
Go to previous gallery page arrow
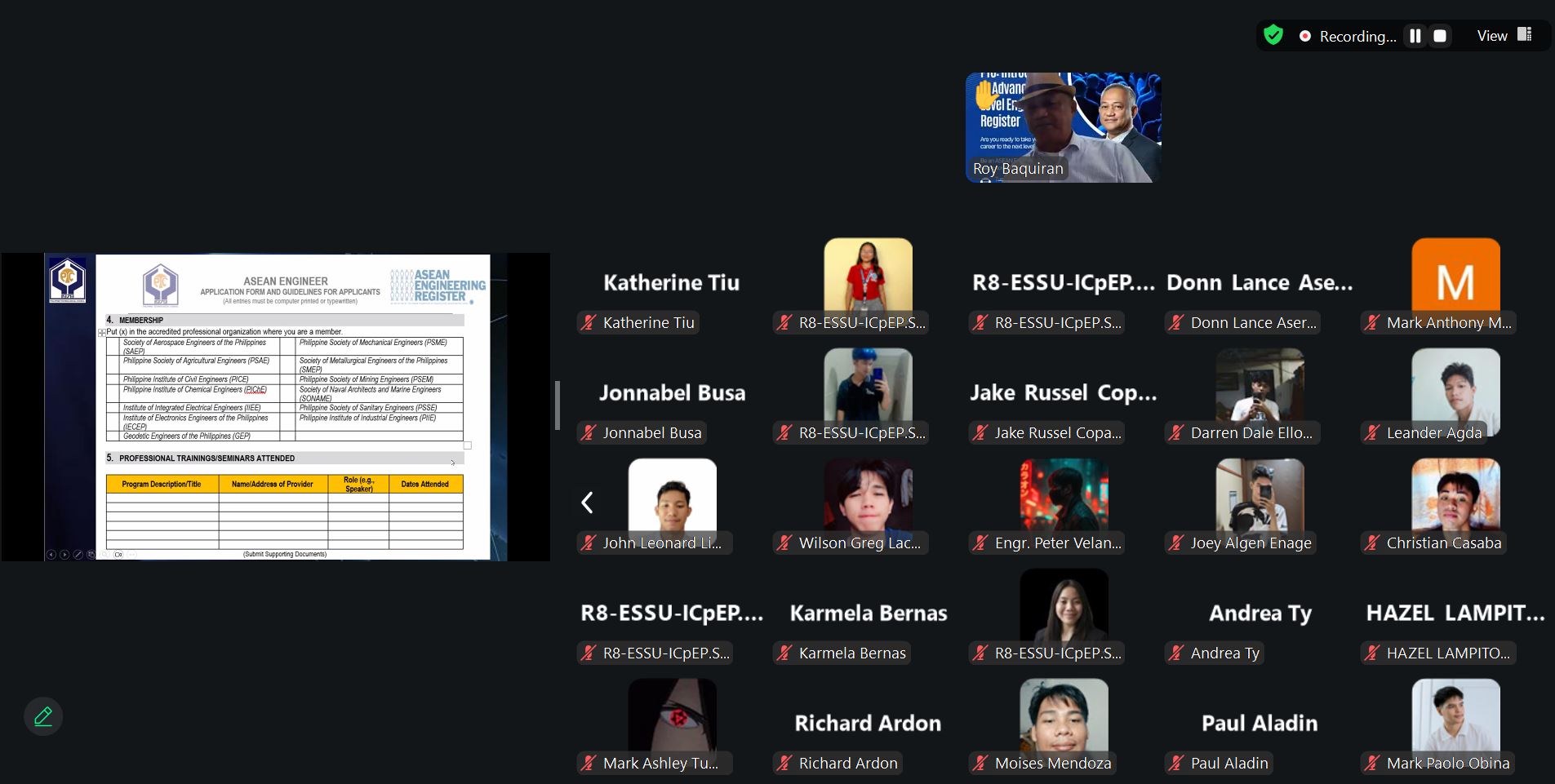(587, 503)
